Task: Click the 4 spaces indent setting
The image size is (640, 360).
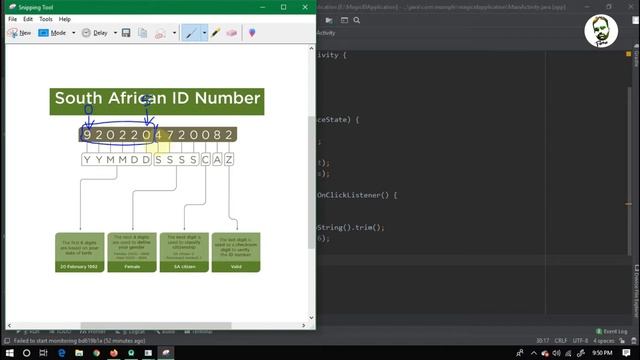Action: 604,340
